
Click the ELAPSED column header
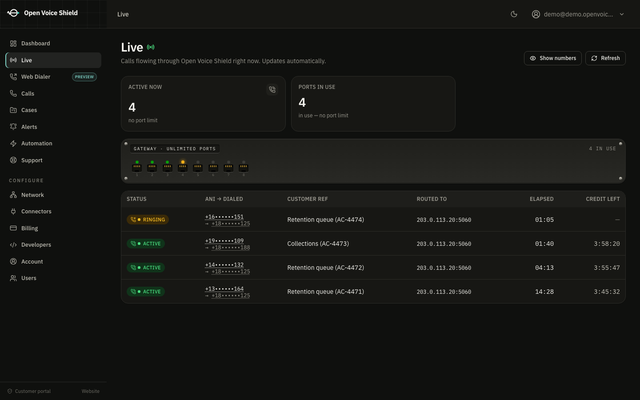[542, 199]
